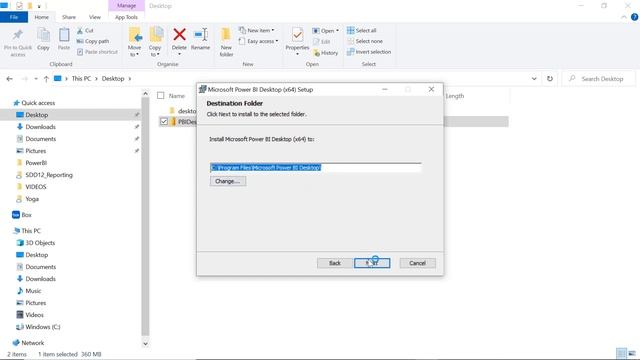This screenshot has width=640, height=360.
Task: Open Downloads under Quick access
Action: coord(40,127)
